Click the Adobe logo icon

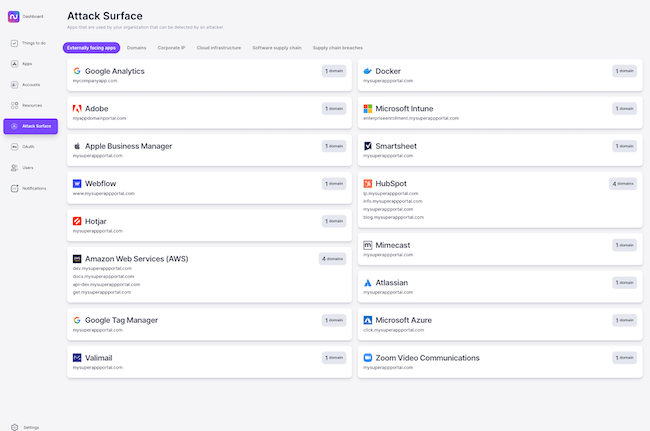click(77, 108)
